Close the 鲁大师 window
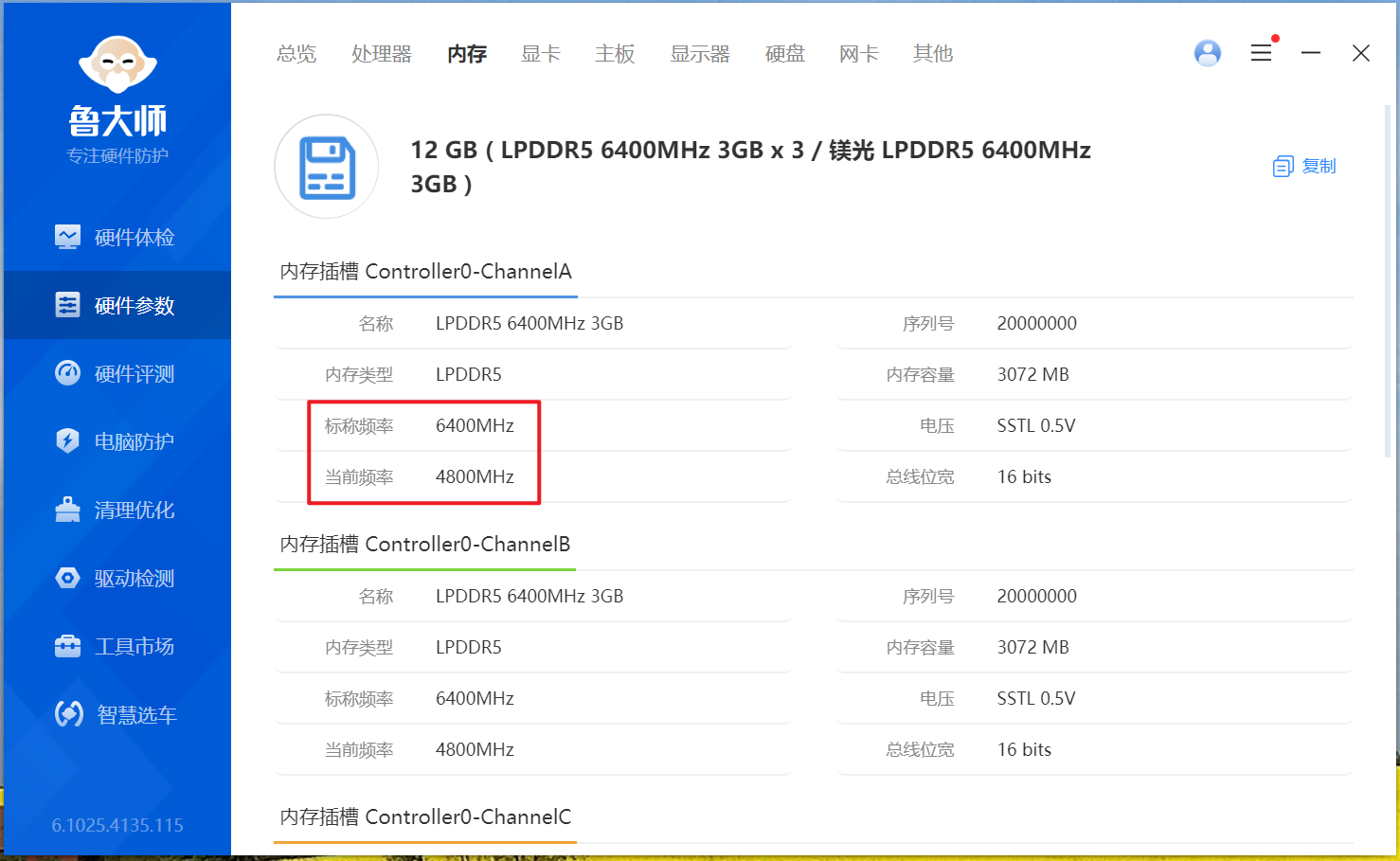The width and height of the screenshot is (1400, 861). pos(1361,53)
